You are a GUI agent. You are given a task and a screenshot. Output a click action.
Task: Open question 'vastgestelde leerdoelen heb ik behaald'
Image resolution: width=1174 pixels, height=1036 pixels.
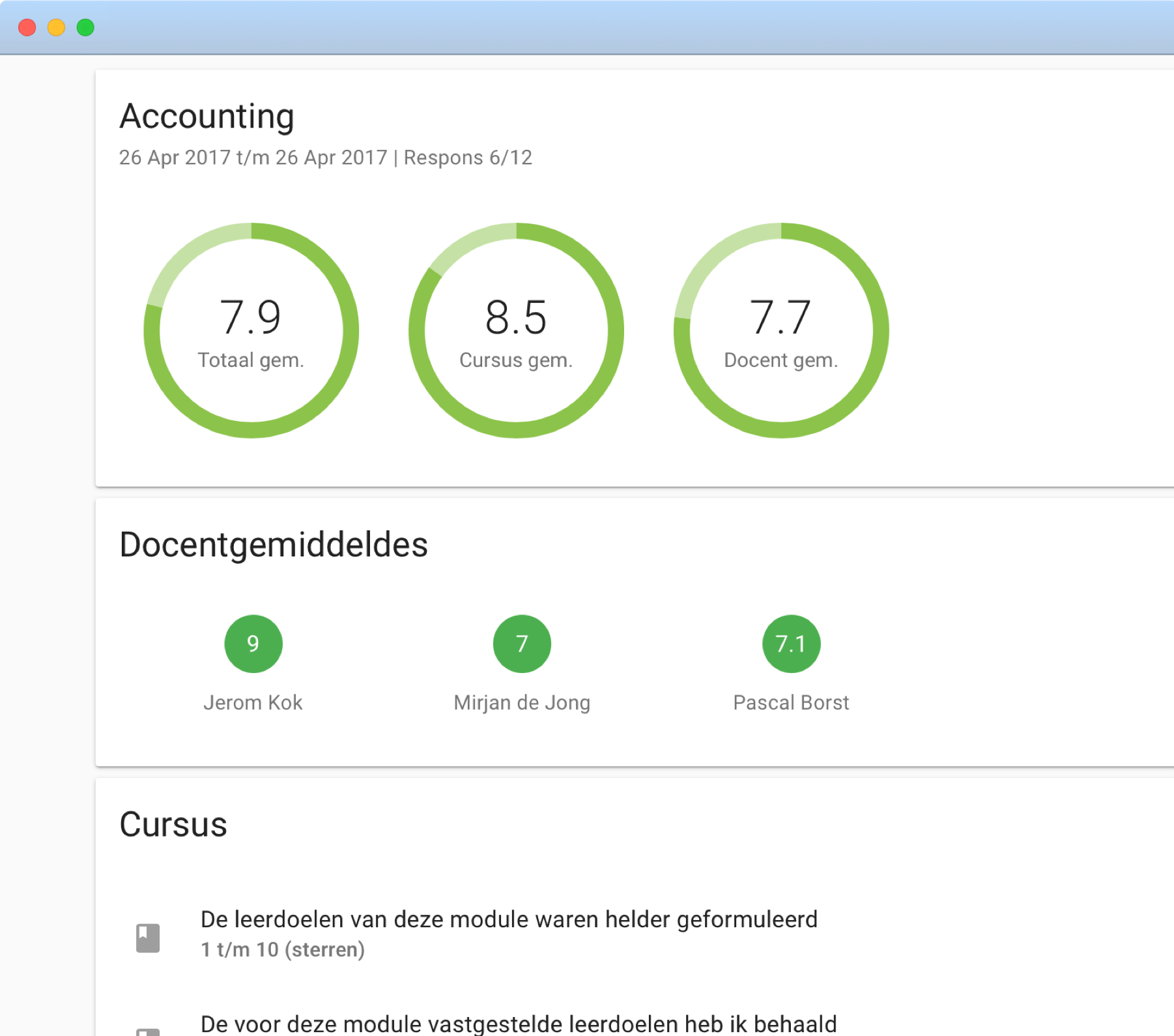519,1024
